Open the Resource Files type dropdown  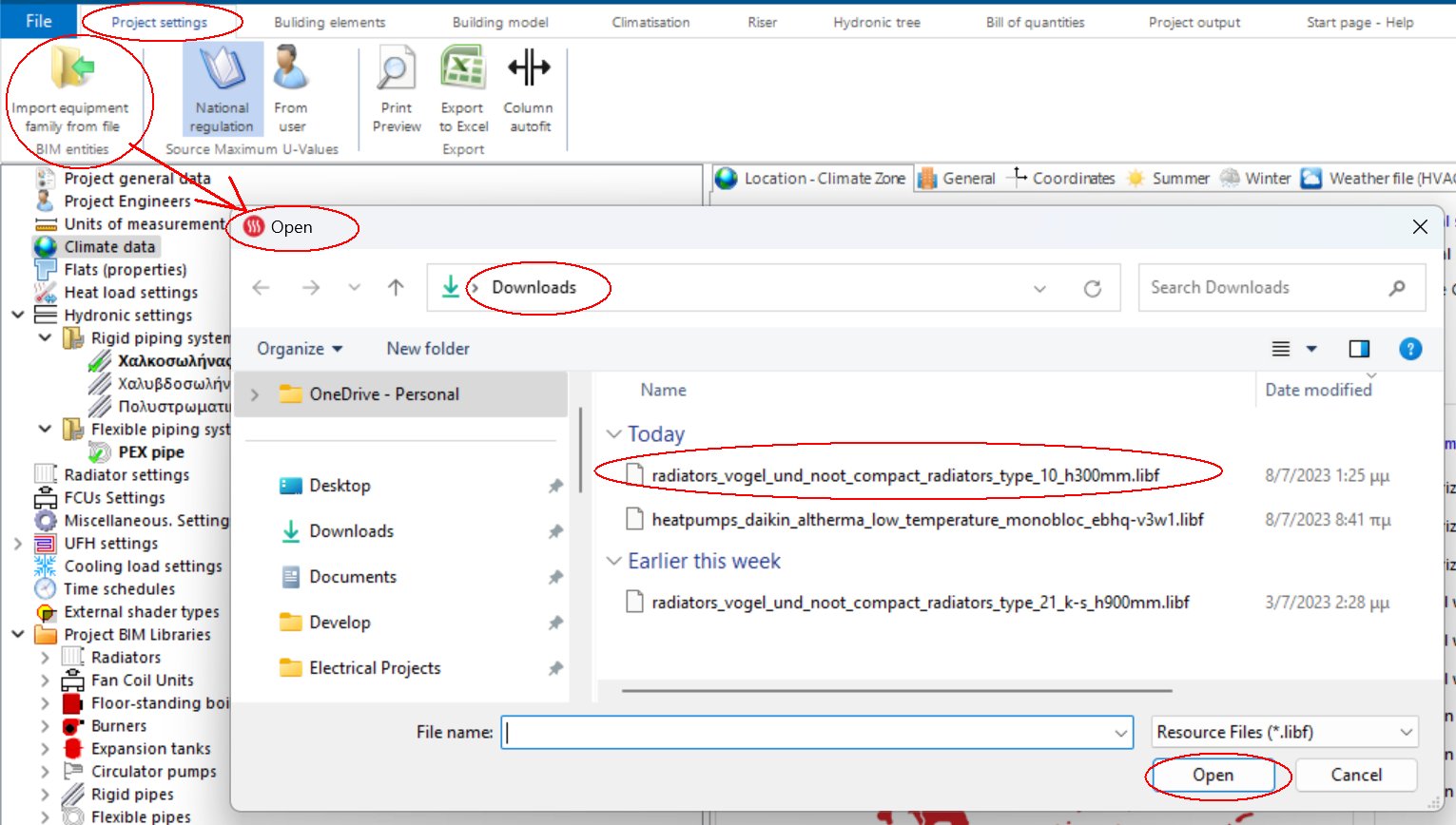point(1284,732)
